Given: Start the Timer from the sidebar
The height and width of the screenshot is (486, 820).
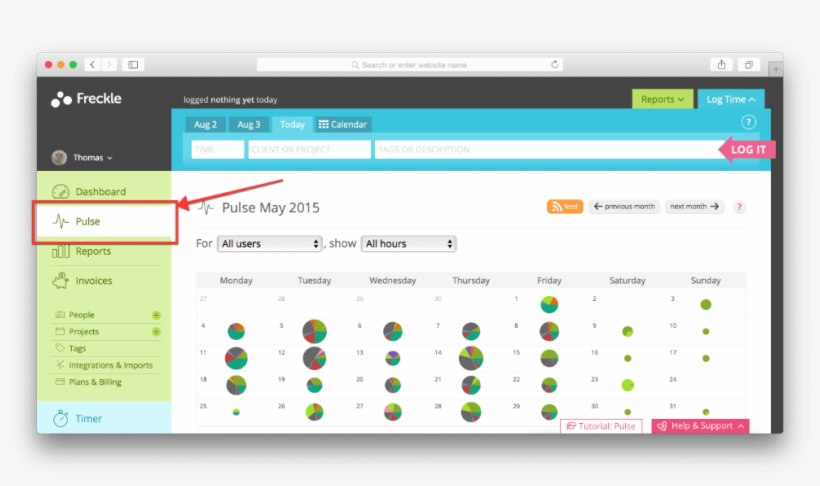Looking at the screenshot, I should tap(104, 418).
